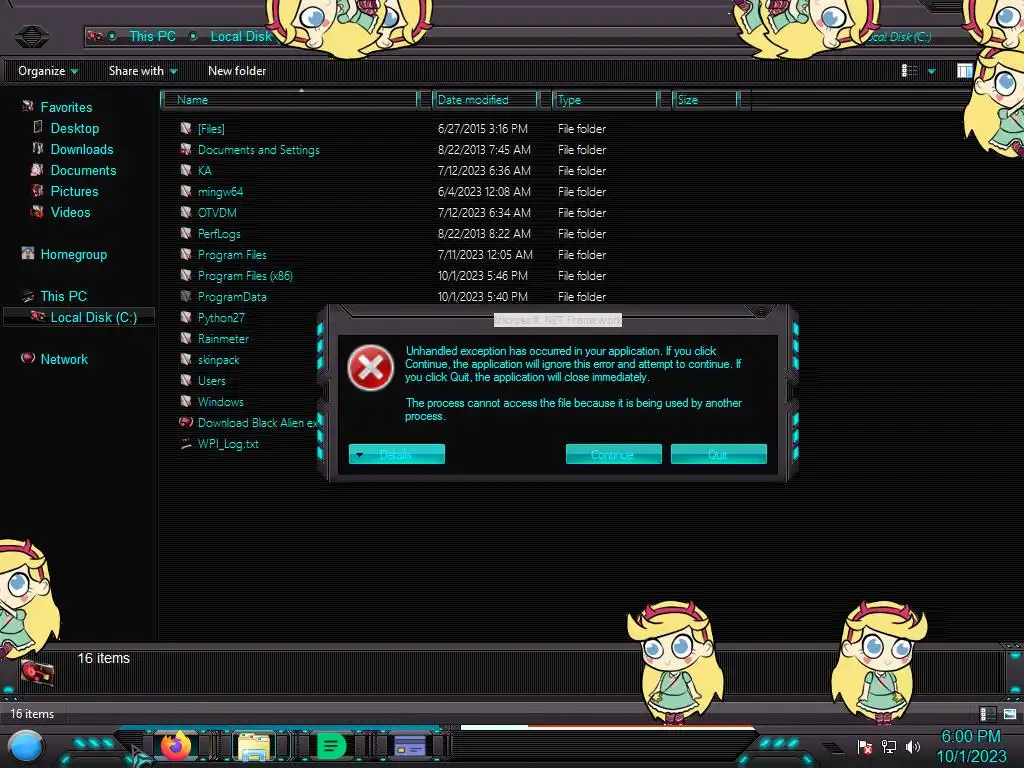The image size is (1024, 768).
Task: Open breadcrumb arrow before Local Disk
Action: click(193, 36)
